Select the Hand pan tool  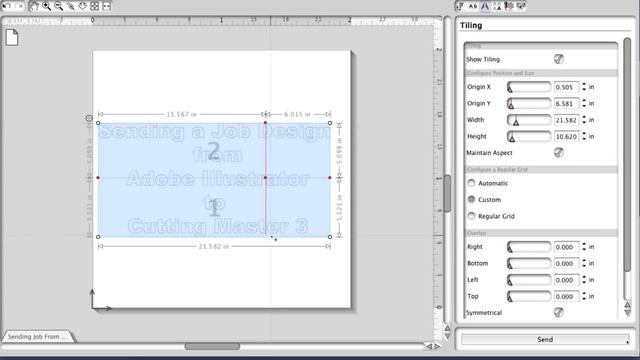click(x=34, y=6)
